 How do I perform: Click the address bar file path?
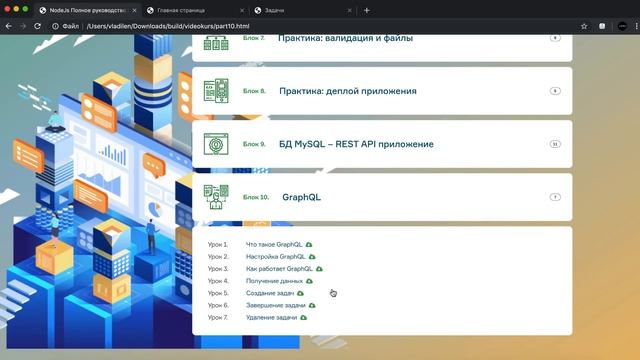[168, 26]
